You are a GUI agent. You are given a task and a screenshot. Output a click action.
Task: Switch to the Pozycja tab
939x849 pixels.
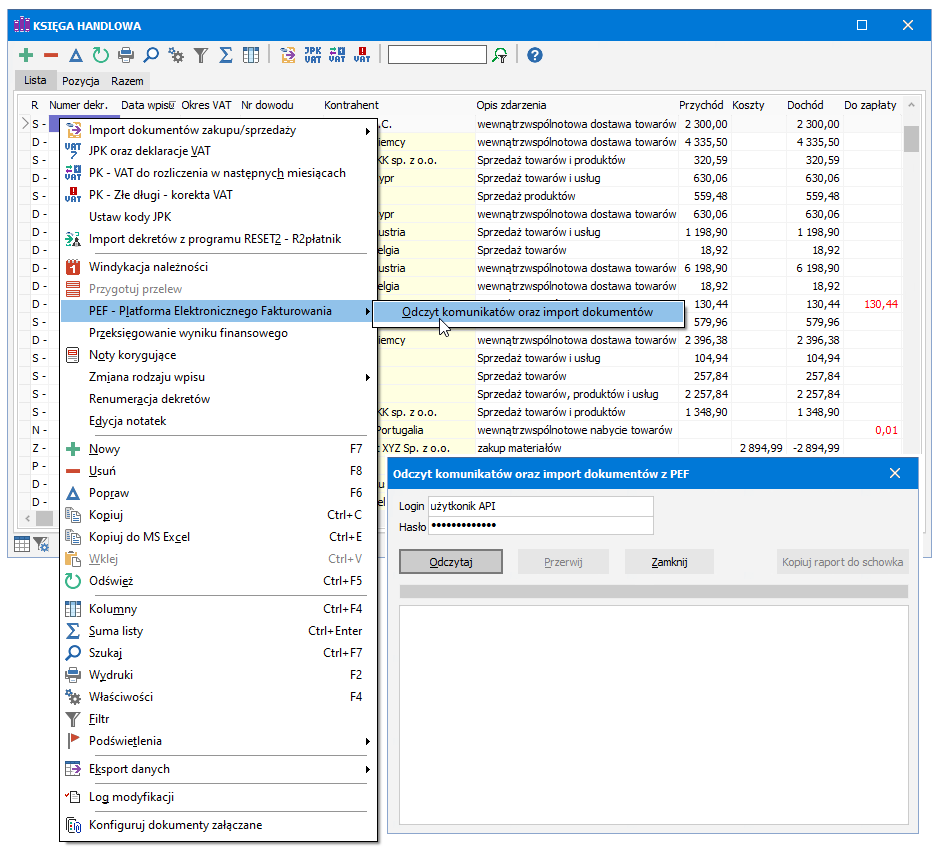tap(81, 81)
